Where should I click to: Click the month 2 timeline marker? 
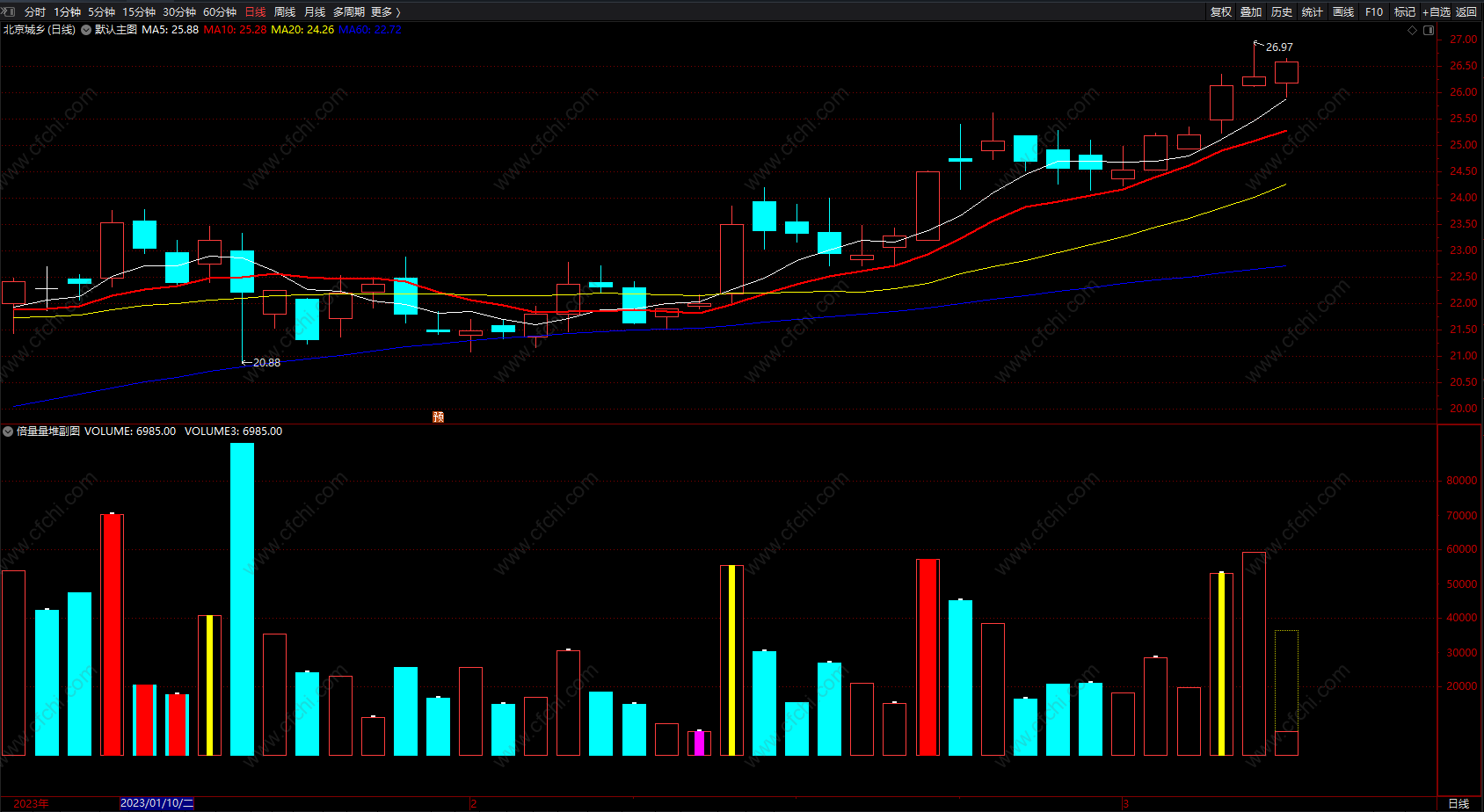(473, 803)
